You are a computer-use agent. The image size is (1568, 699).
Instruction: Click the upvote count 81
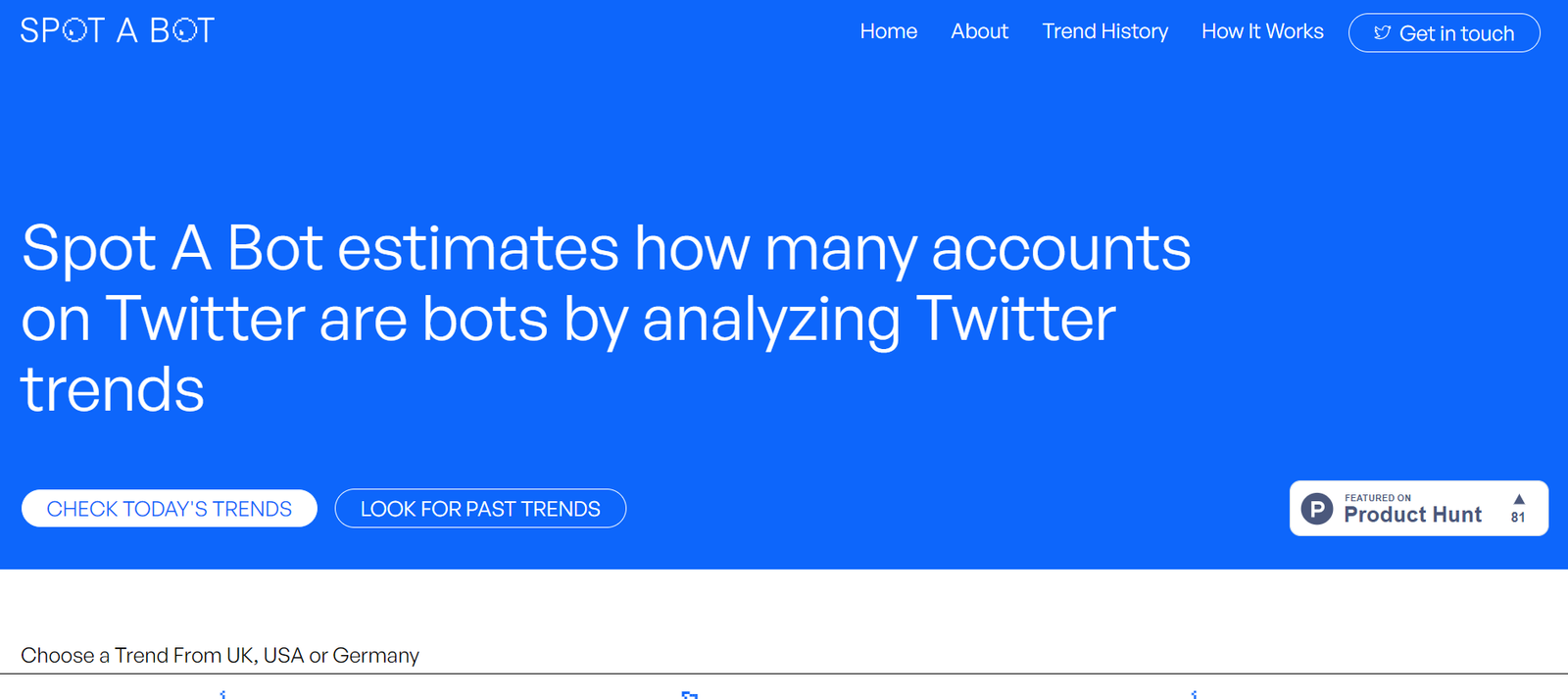click(1518, 518)
